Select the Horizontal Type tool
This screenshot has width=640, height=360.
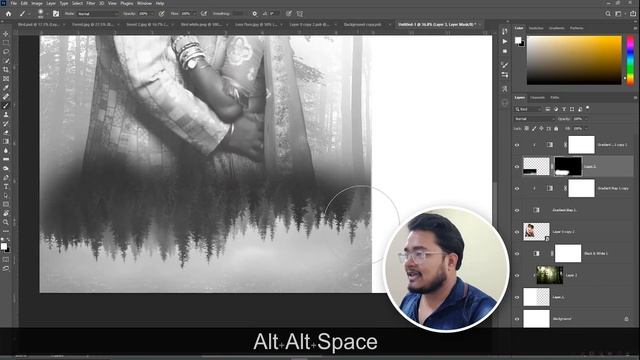click(x=6, y=187)
